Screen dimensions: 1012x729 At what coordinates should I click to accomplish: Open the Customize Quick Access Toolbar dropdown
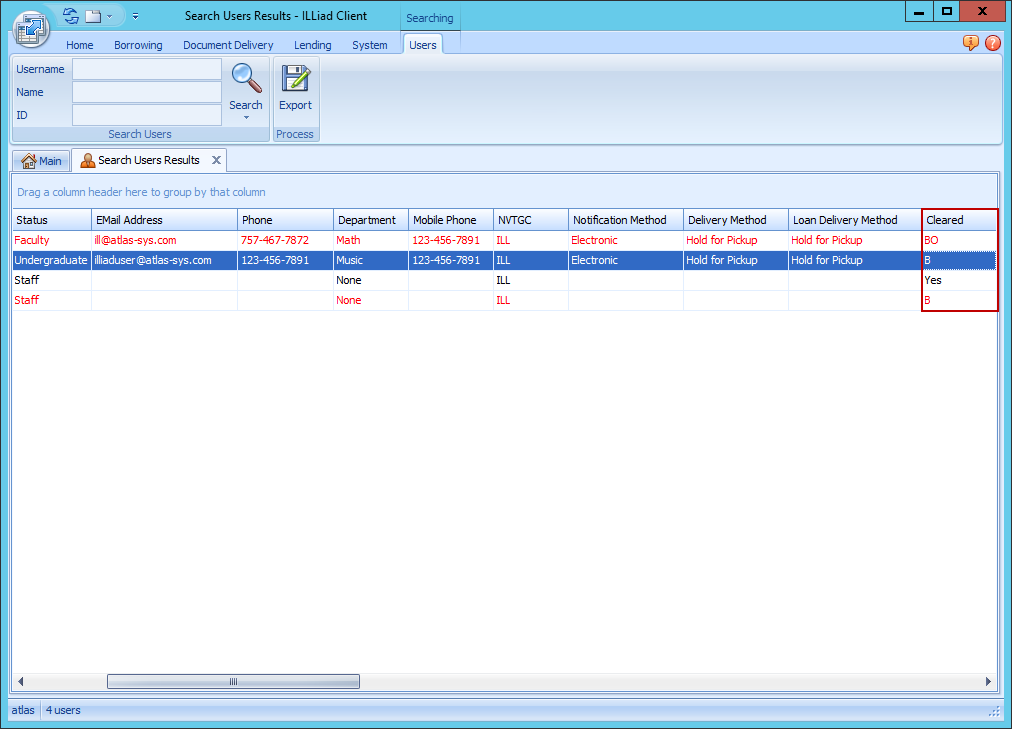[x=135, y=16]
